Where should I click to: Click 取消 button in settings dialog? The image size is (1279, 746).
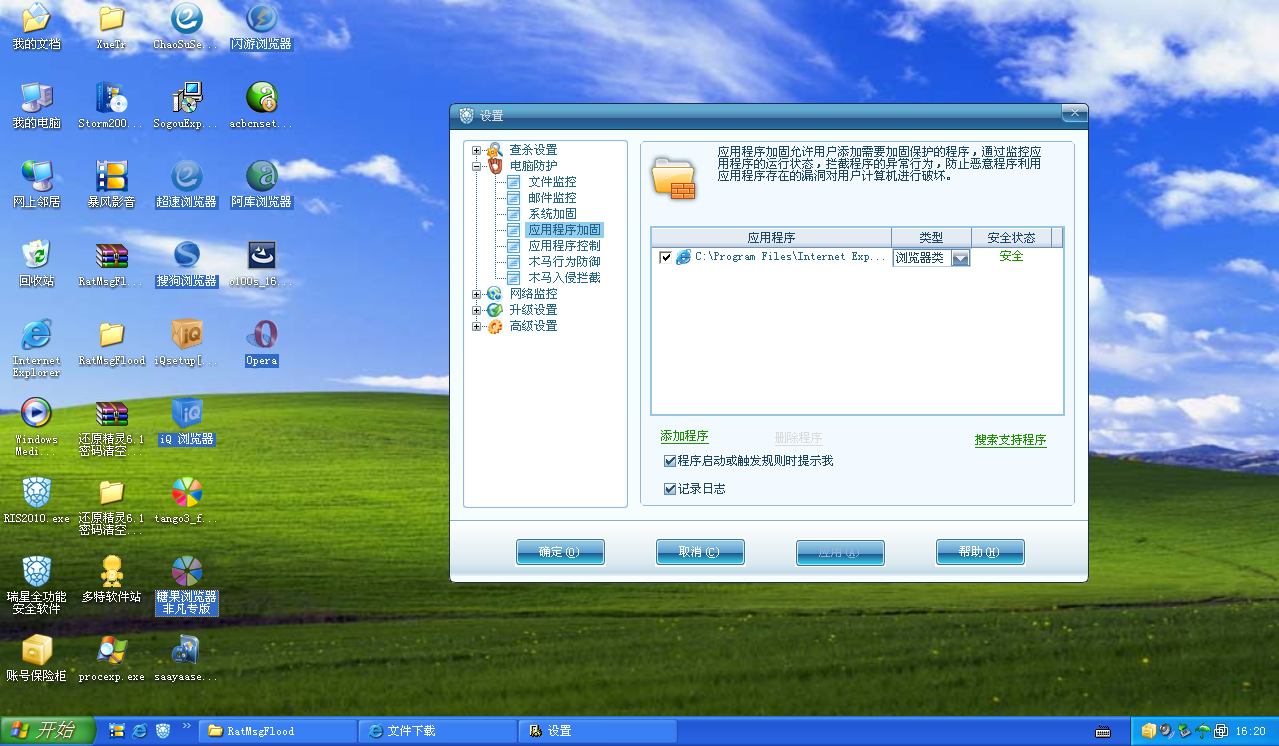pos(700,552)
